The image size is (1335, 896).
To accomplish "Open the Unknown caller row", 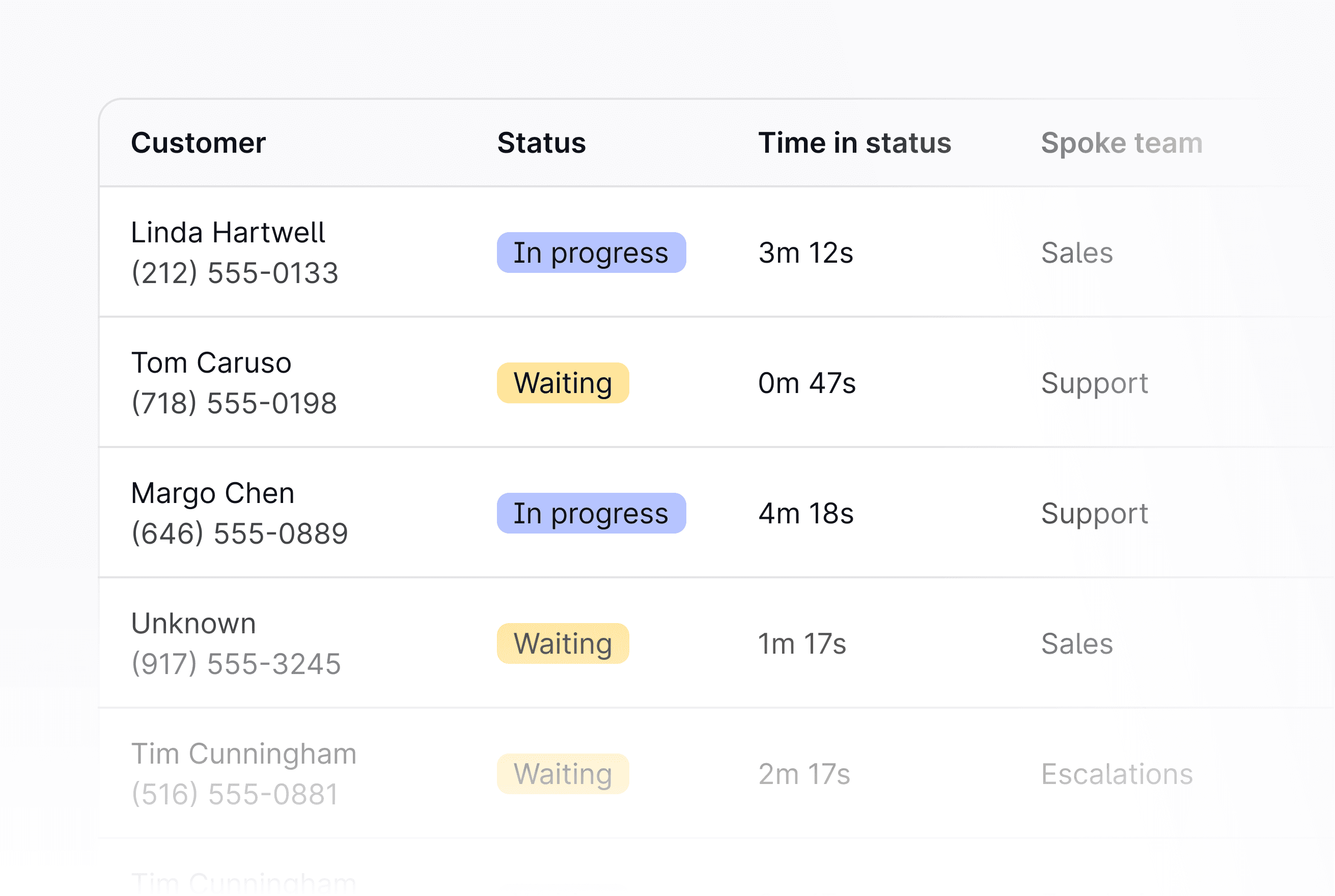I will pyautogui.click(x=193, y=624).
